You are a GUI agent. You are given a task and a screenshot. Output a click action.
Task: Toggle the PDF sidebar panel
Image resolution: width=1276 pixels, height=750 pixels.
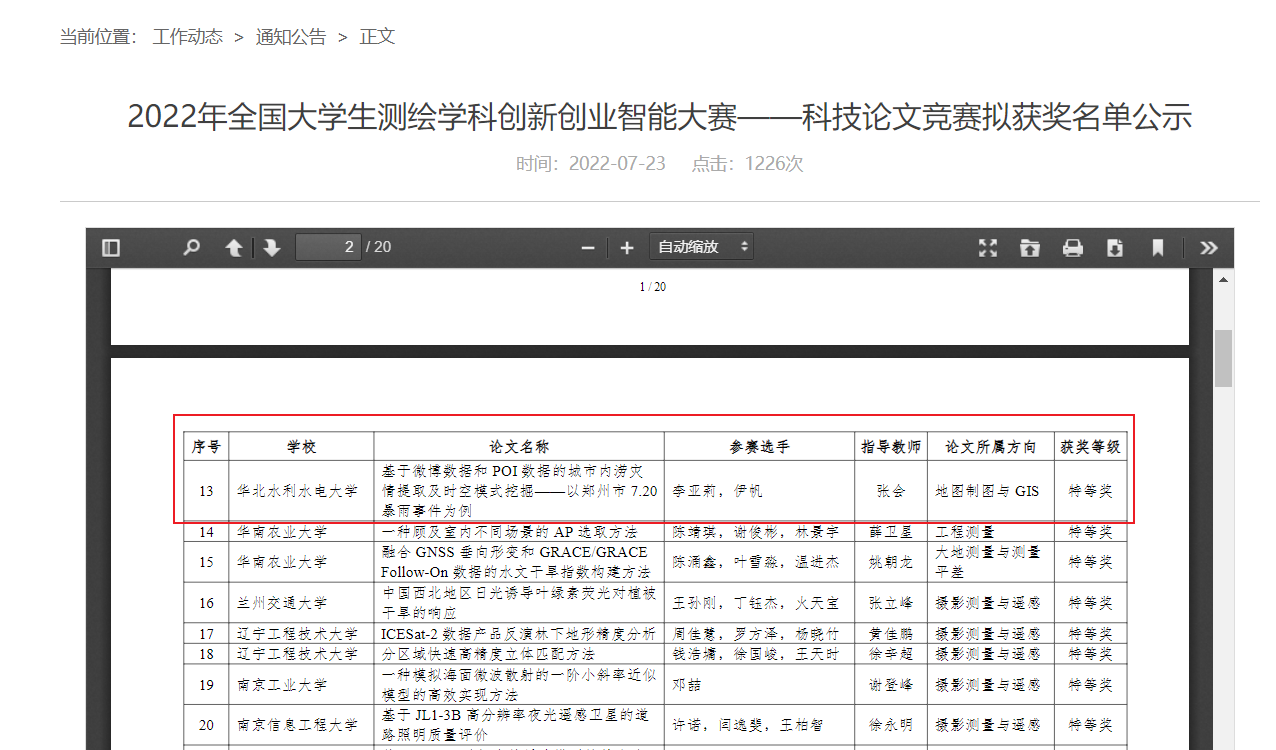[x=111, y=247]
